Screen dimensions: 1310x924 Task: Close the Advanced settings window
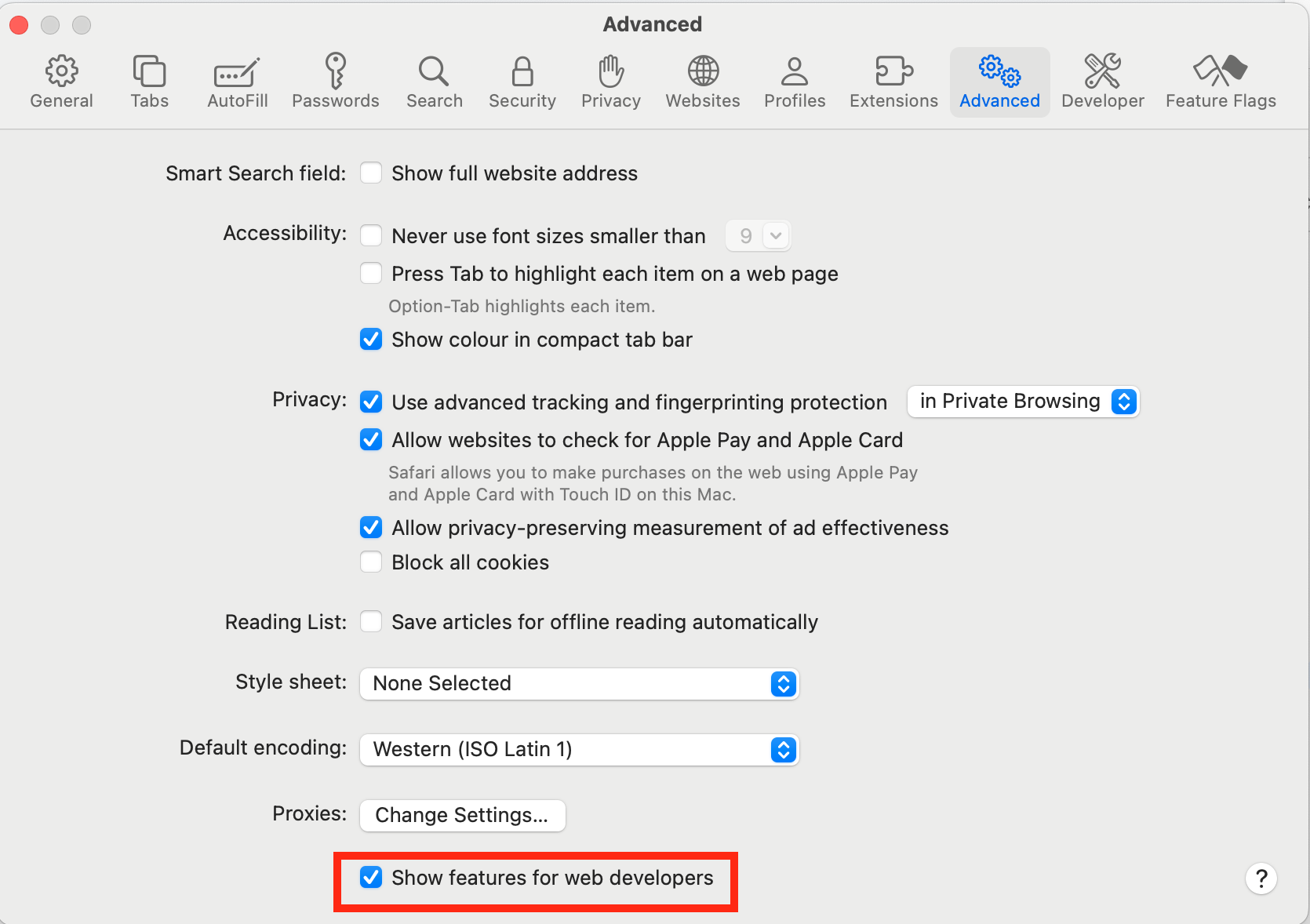(x=19, y=25)
